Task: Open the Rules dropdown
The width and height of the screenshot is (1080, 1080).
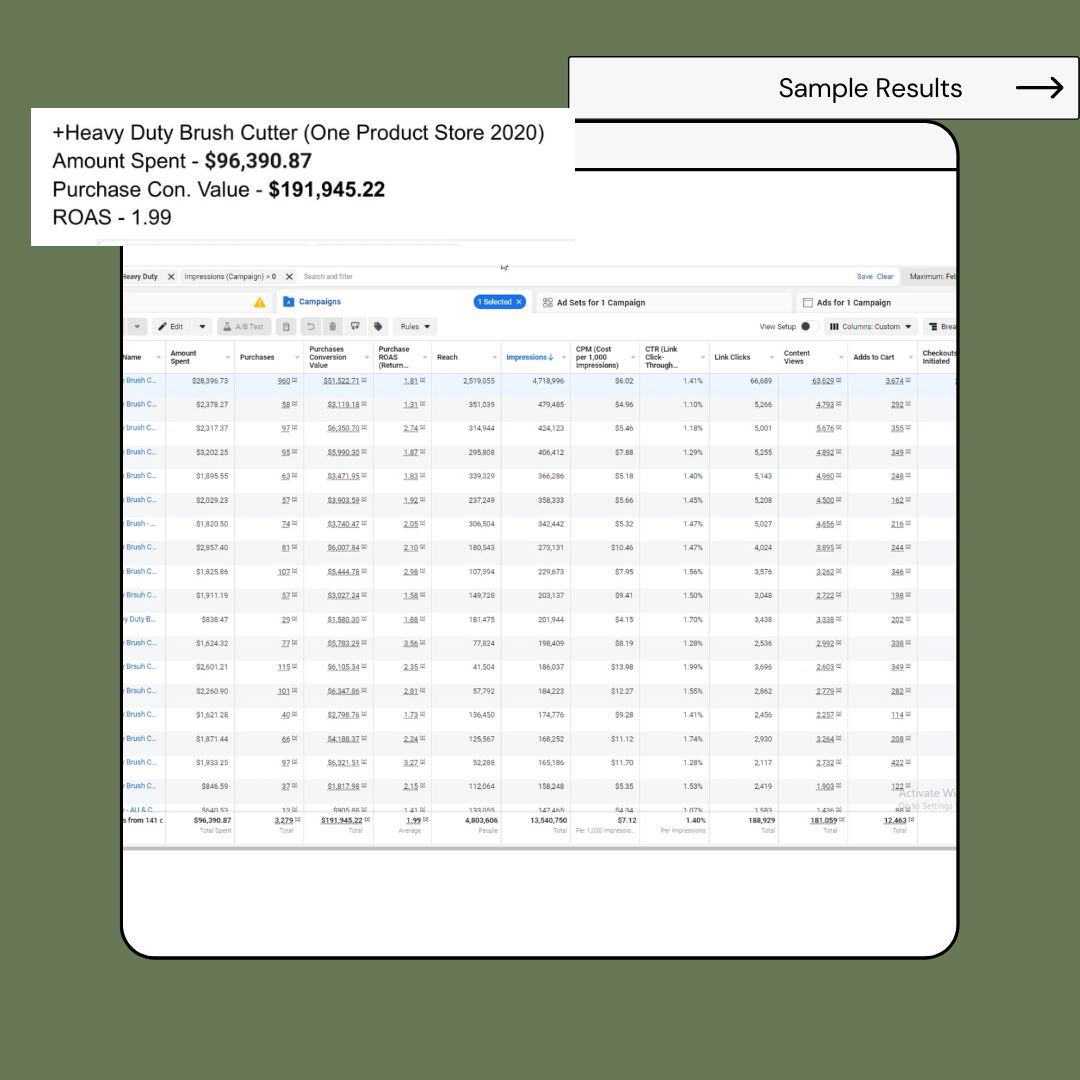Action: pyautogui.click(x=415, y=326)
